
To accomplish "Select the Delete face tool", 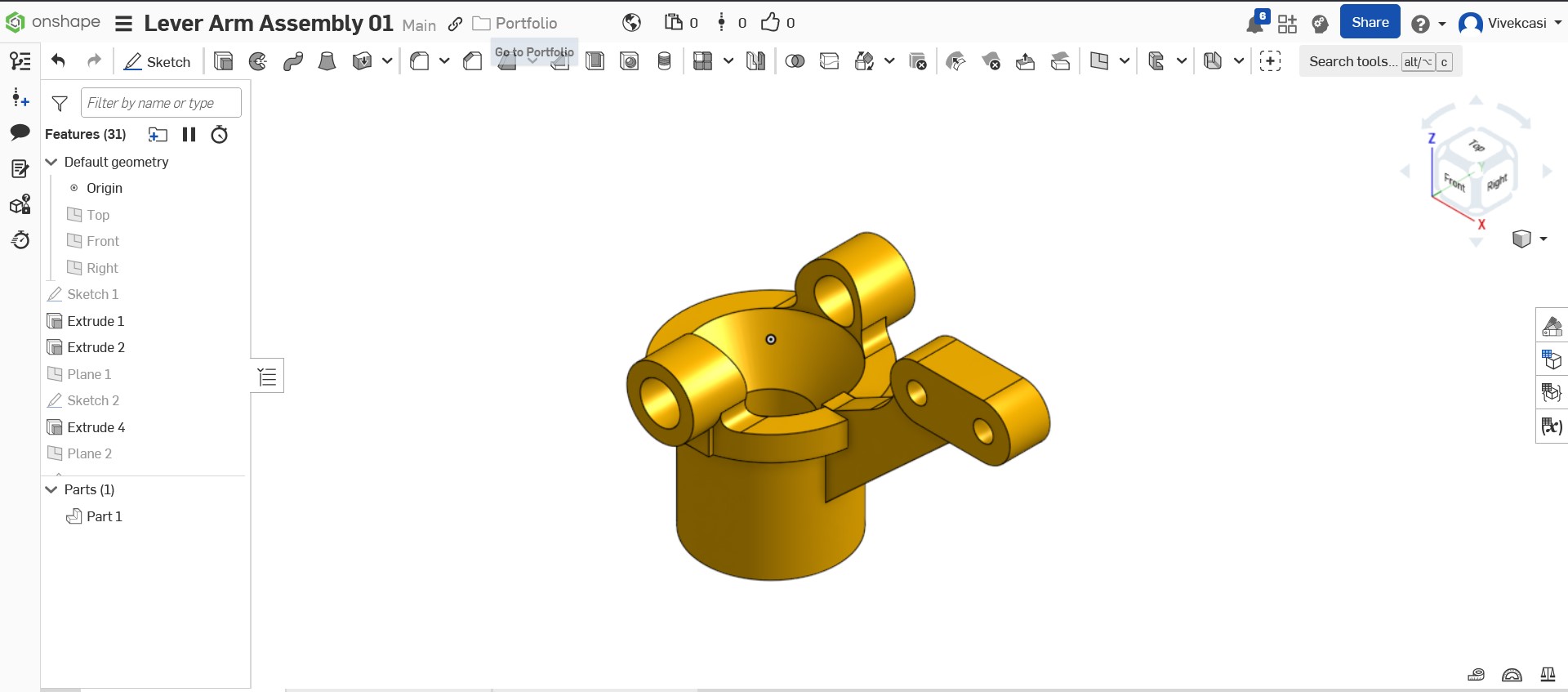I will 991,61.
